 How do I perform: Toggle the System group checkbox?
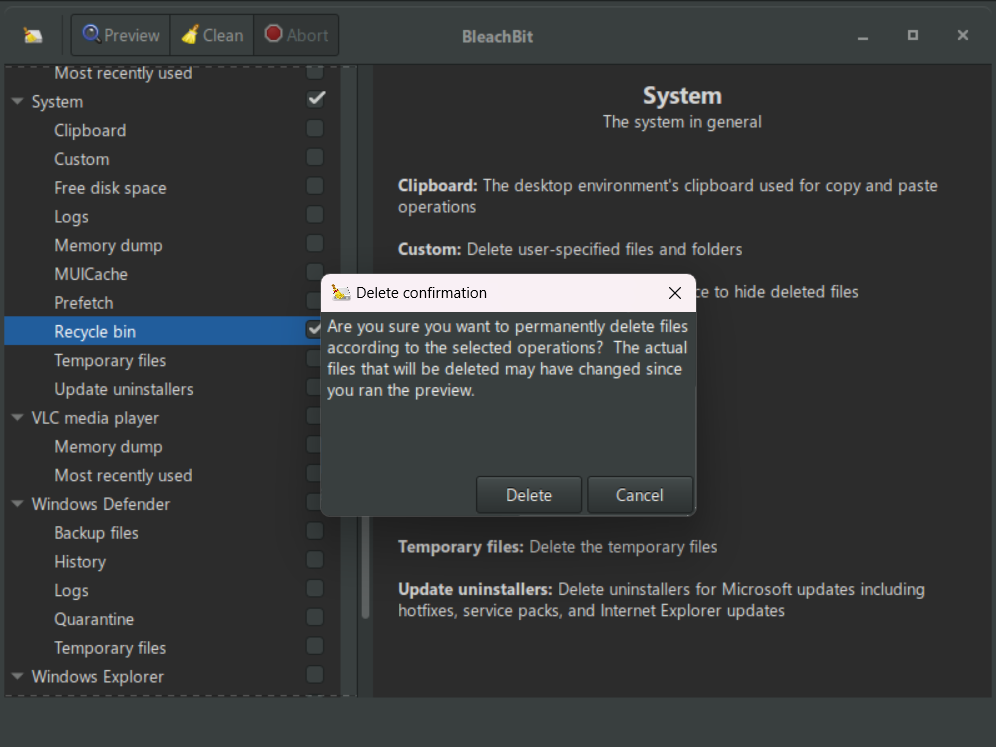[x=316, y=99]
